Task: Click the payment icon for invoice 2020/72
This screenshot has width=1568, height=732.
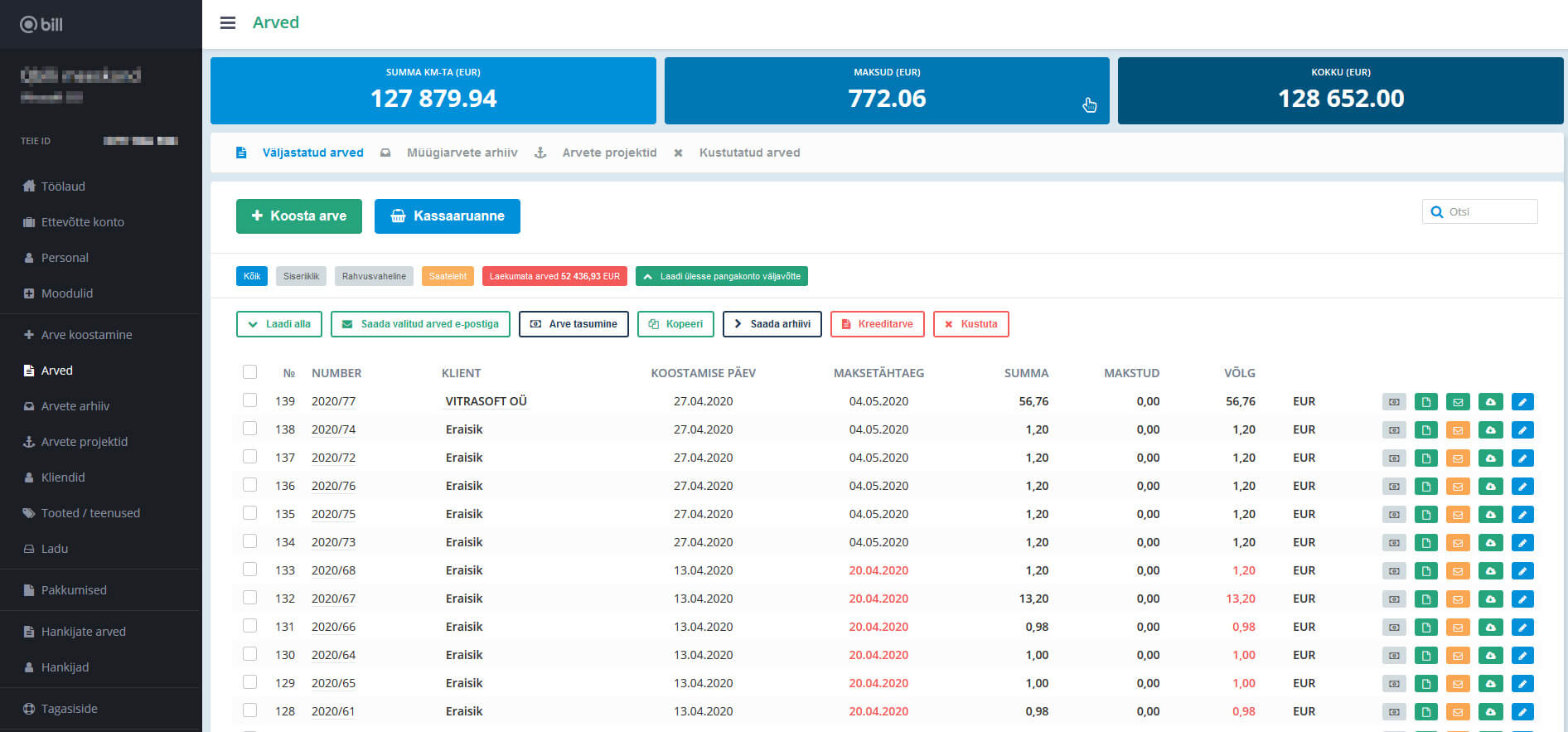Action: point(1394,458)
